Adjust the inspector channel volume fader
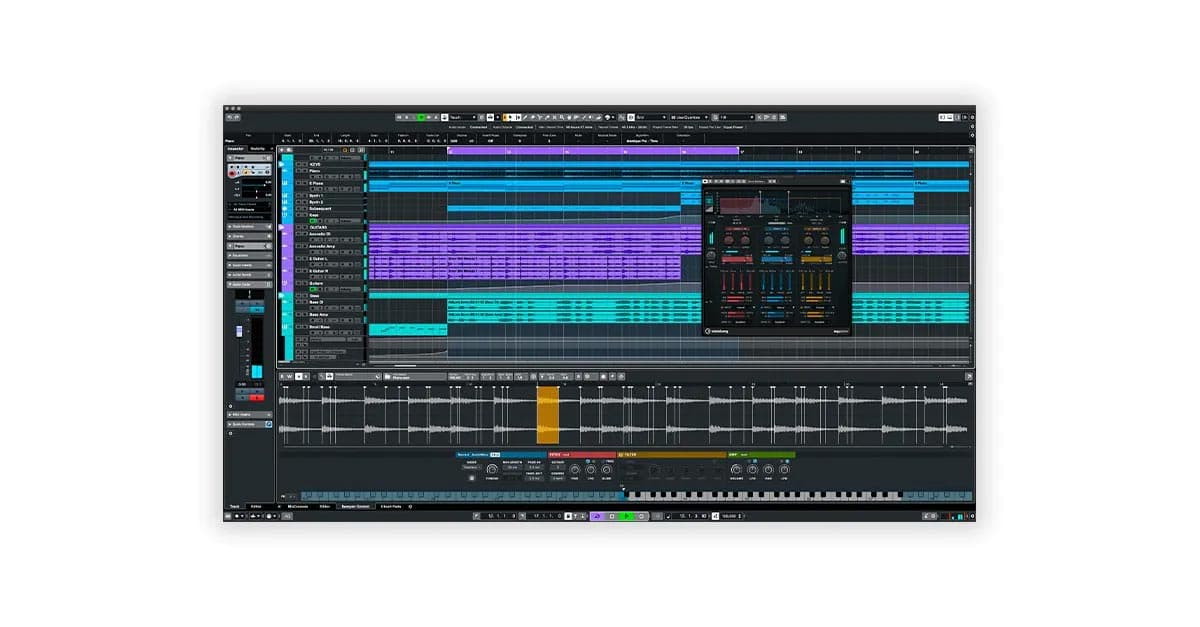 pos(239,331)
